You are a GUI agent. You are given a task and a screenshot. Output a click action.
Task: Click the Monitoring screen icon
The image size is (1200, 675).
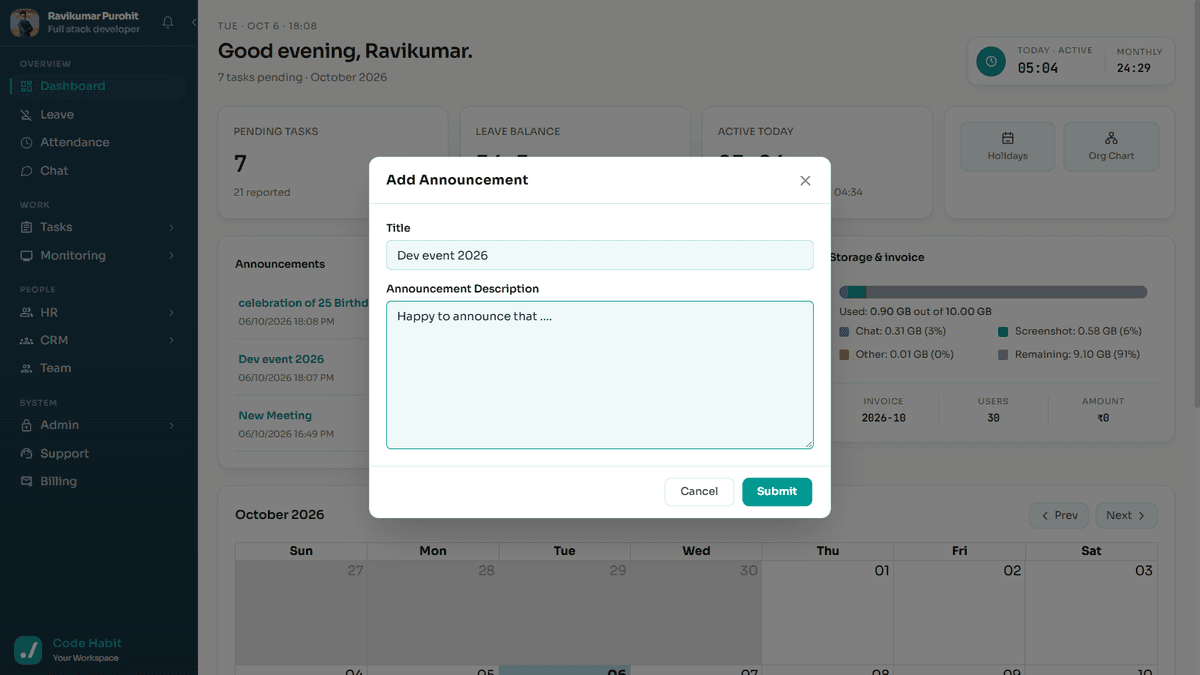coord(27,256)
